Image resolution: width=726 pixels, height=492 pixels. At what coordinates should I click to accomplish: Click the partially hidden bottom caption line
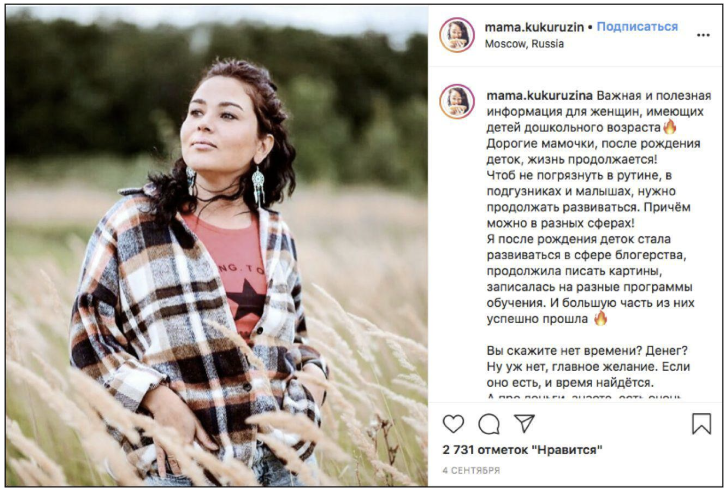584,397
